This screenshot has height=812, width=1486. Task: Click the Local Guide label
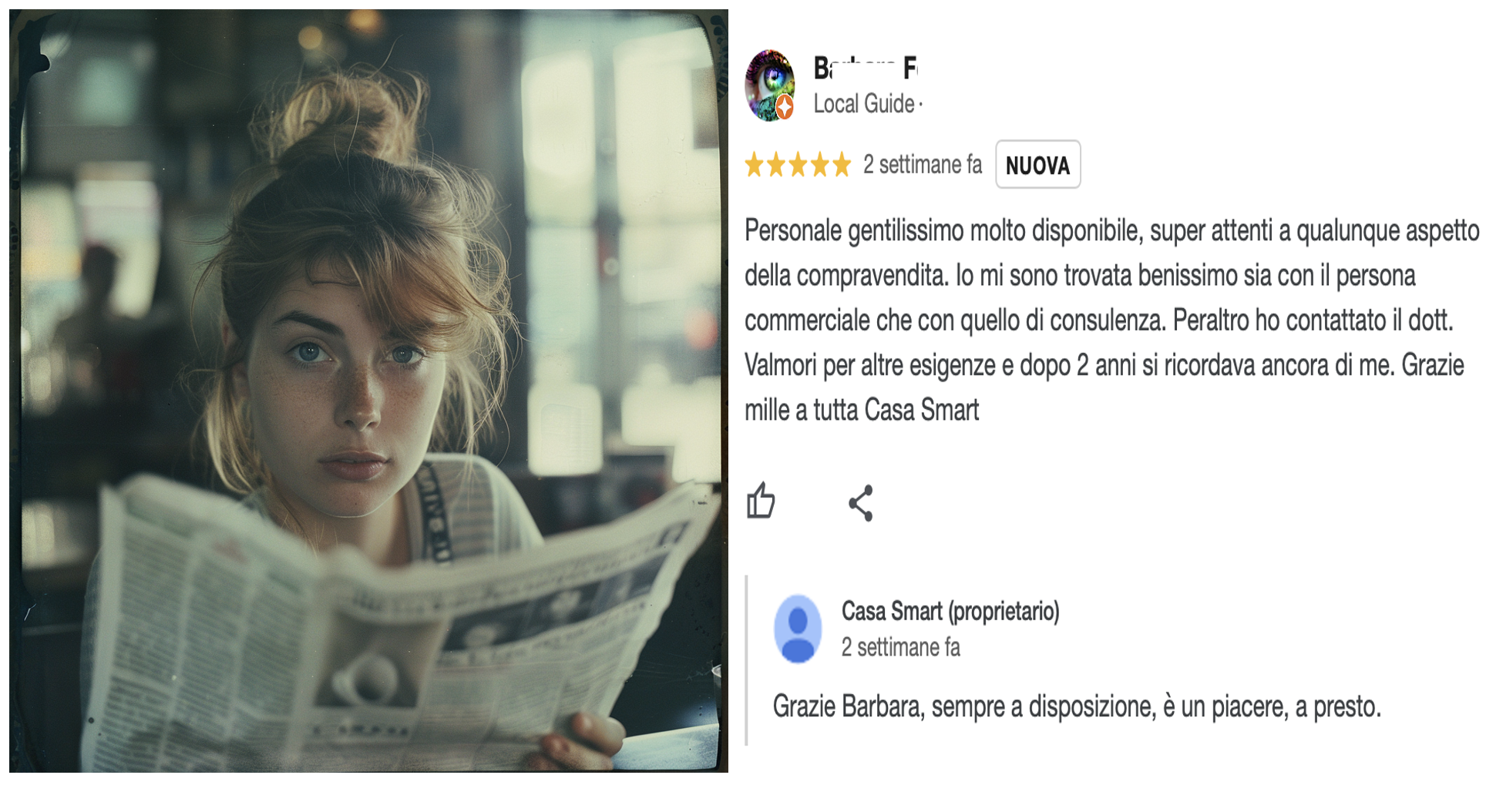tap(864, 104)
